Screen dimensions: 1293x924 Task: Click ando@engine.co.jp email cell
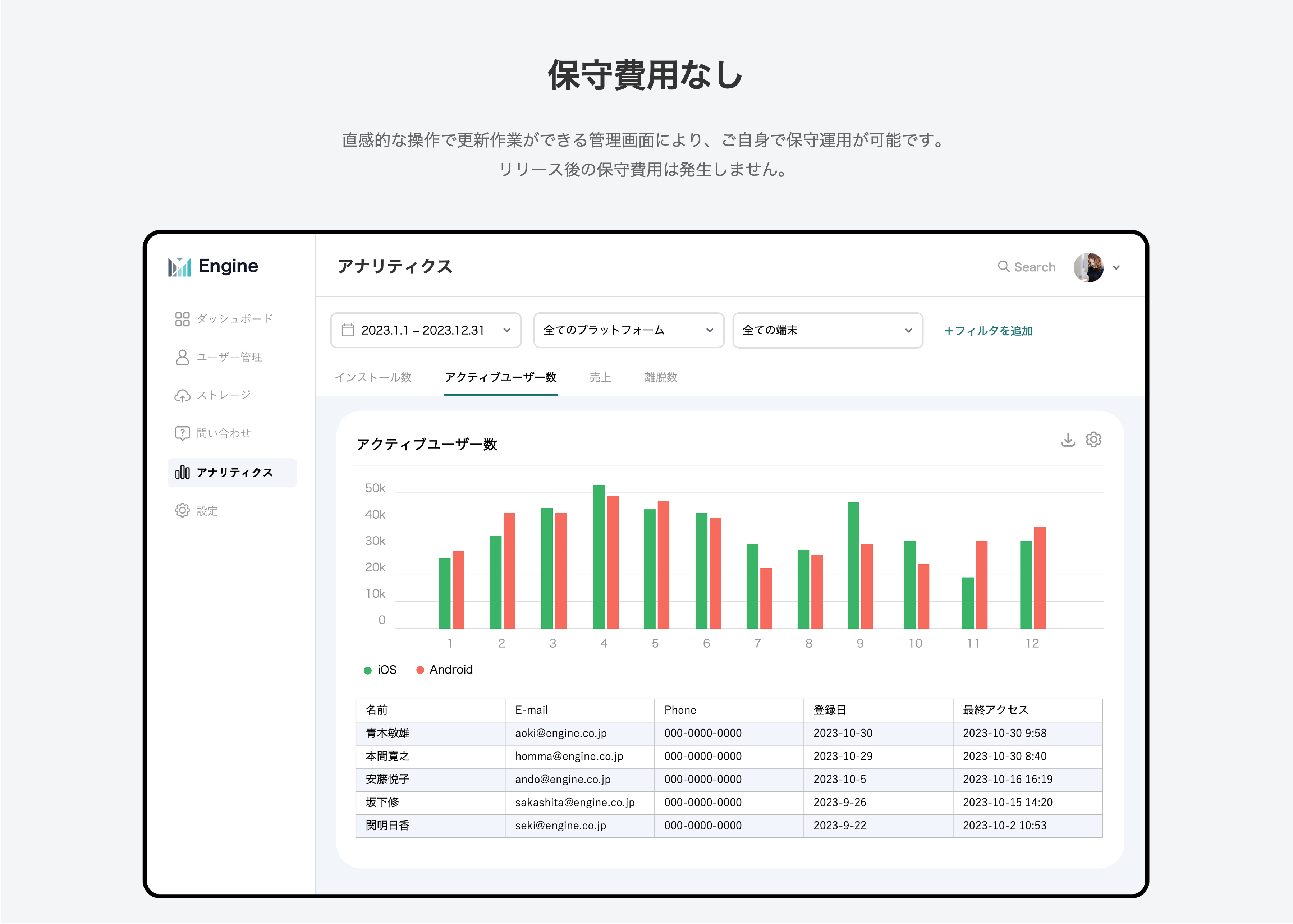click(579, 780)
